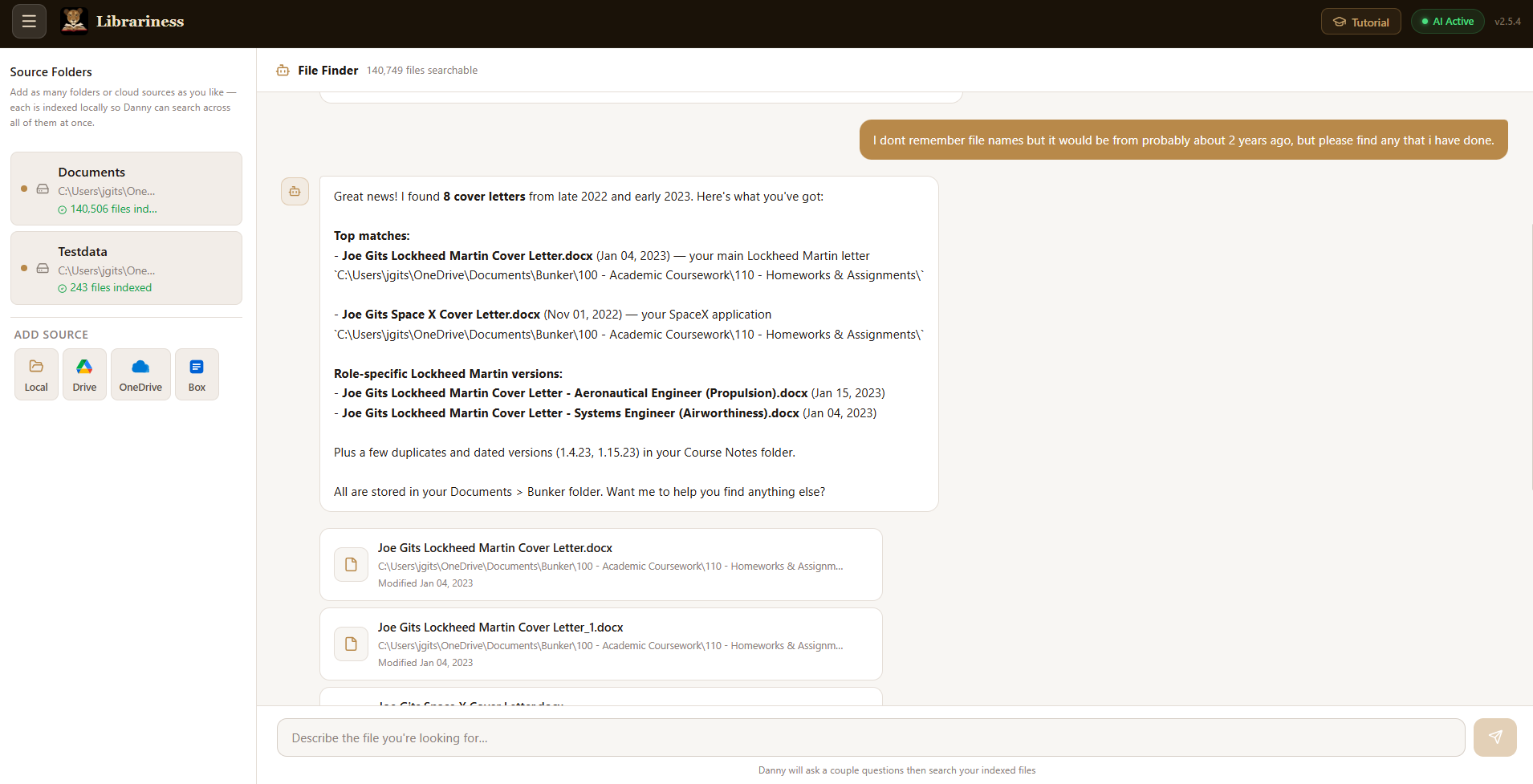Screen dimensions: 1533x784
Task: Click the 243 files indexed status
Action: [x=104, y=288]
